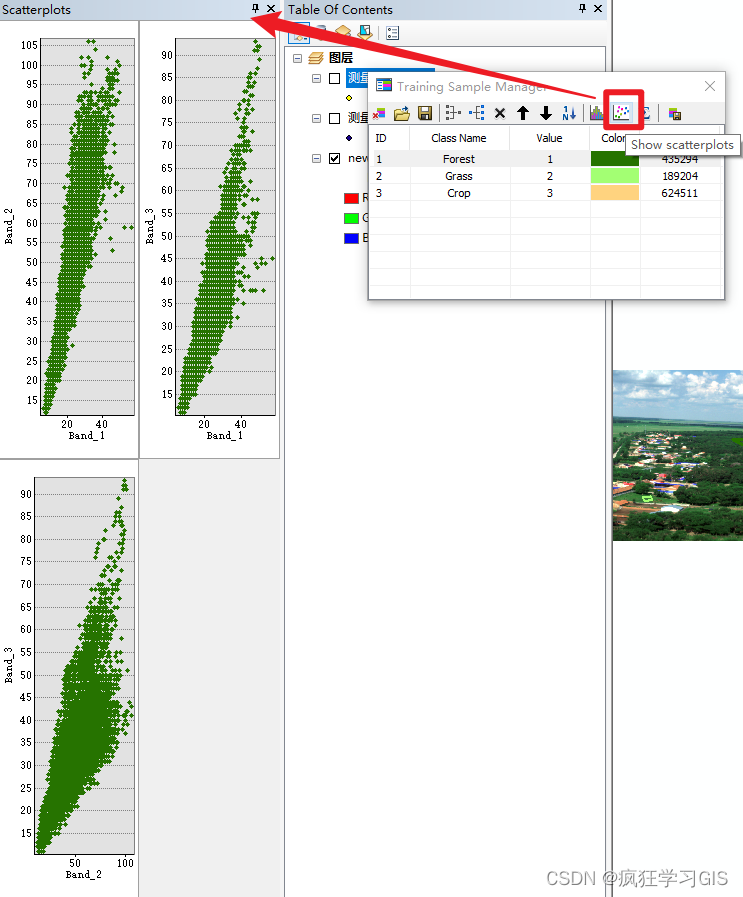
Task: Select the 图层 data frame label
Action: click(341, 58)
